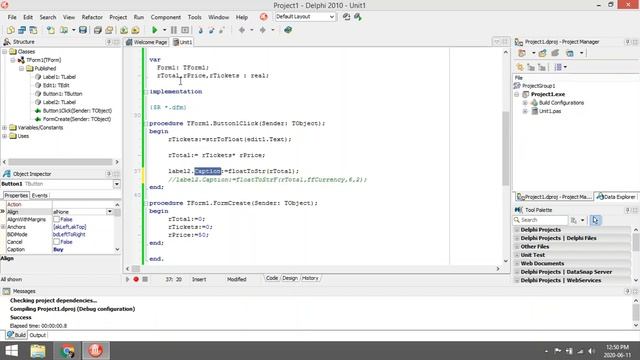Select Button1Click in Structure tree
Screen dimensions: 640x360
click(x=77, y=111)
